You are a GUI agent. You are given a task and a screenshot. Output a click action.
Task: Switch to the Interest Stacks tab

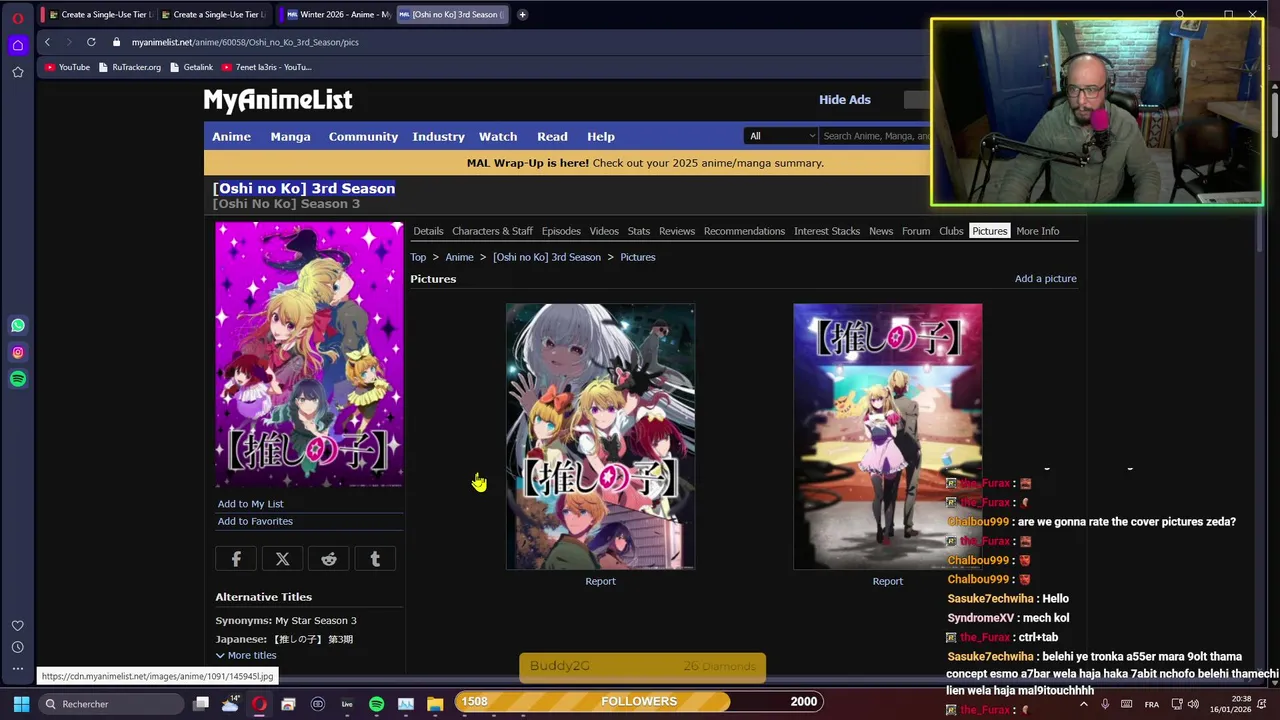827,231
